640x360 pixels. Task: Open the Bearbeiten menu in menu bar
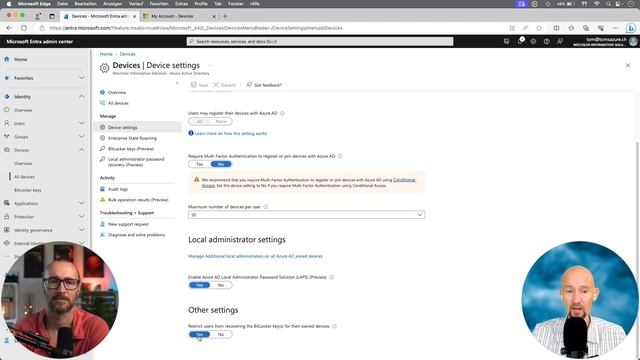point(85,4)
